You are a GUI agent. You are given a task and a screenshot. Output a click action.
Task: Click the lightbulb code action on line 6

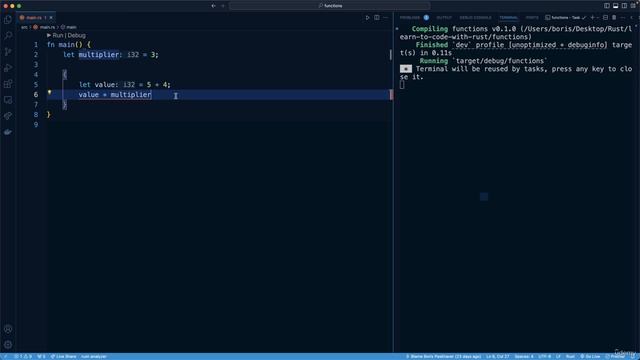[x=49, y=93]
